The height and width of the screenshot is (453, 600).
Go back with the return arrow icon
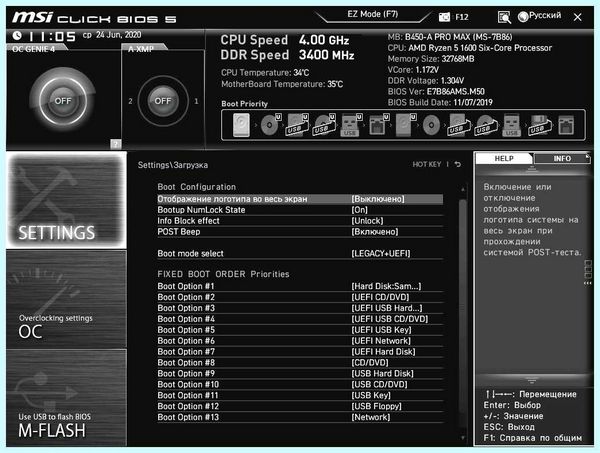pos(458,165)
